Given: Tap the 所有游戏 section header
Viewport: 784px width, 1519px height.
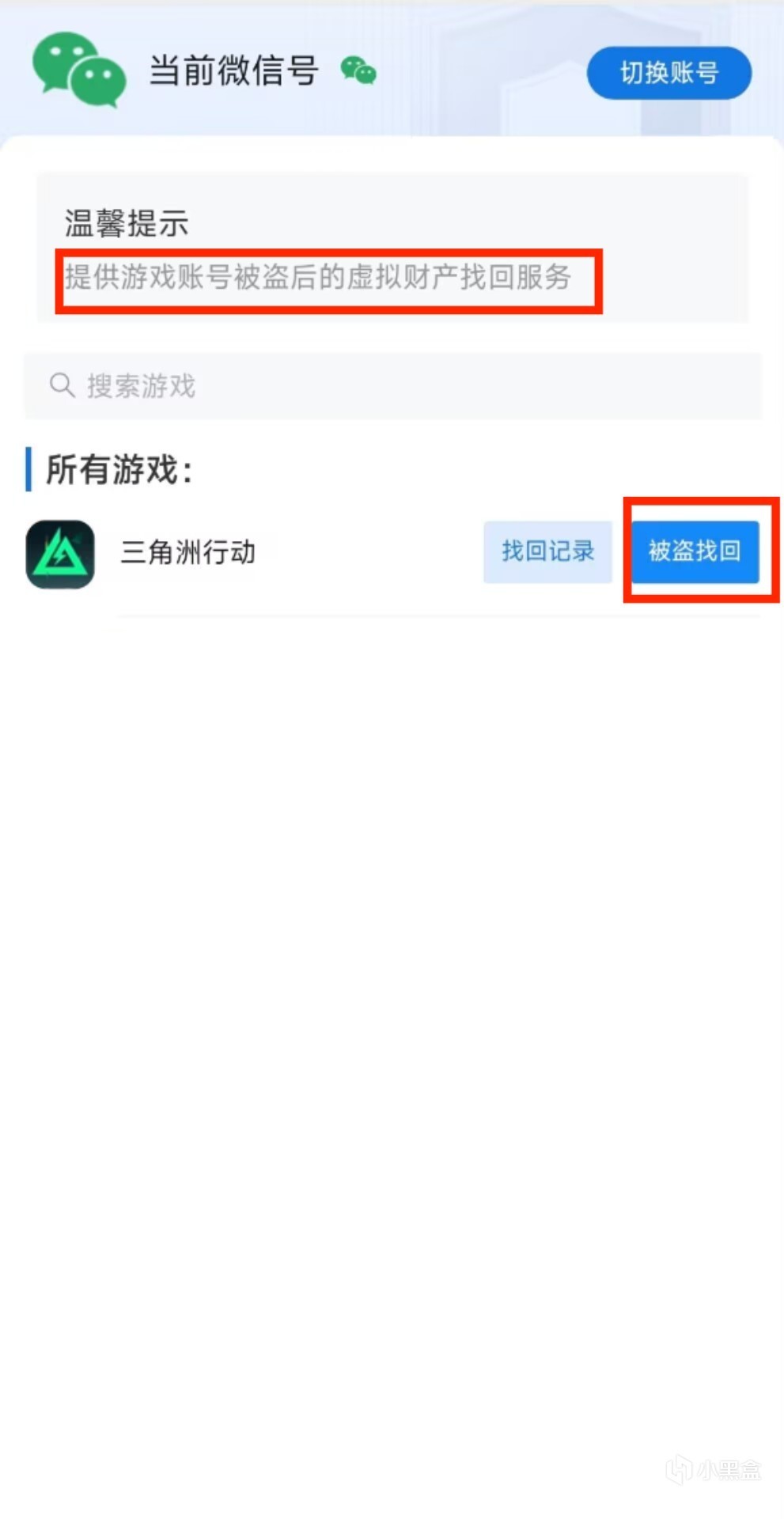Looking at the screenshot, I should 119,469.
